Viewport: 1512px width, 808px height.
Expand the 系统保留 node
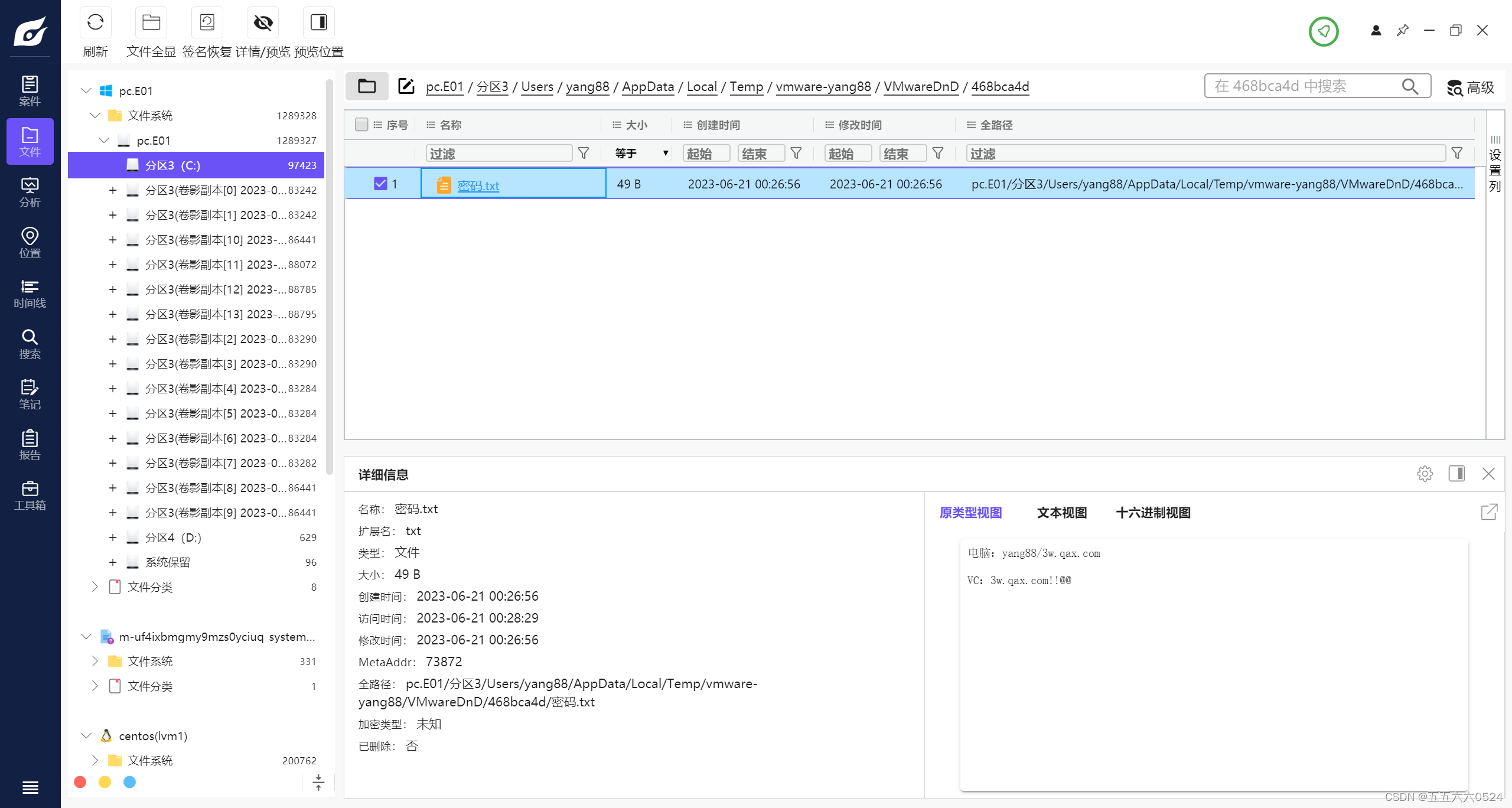click(x=112, y=562)
